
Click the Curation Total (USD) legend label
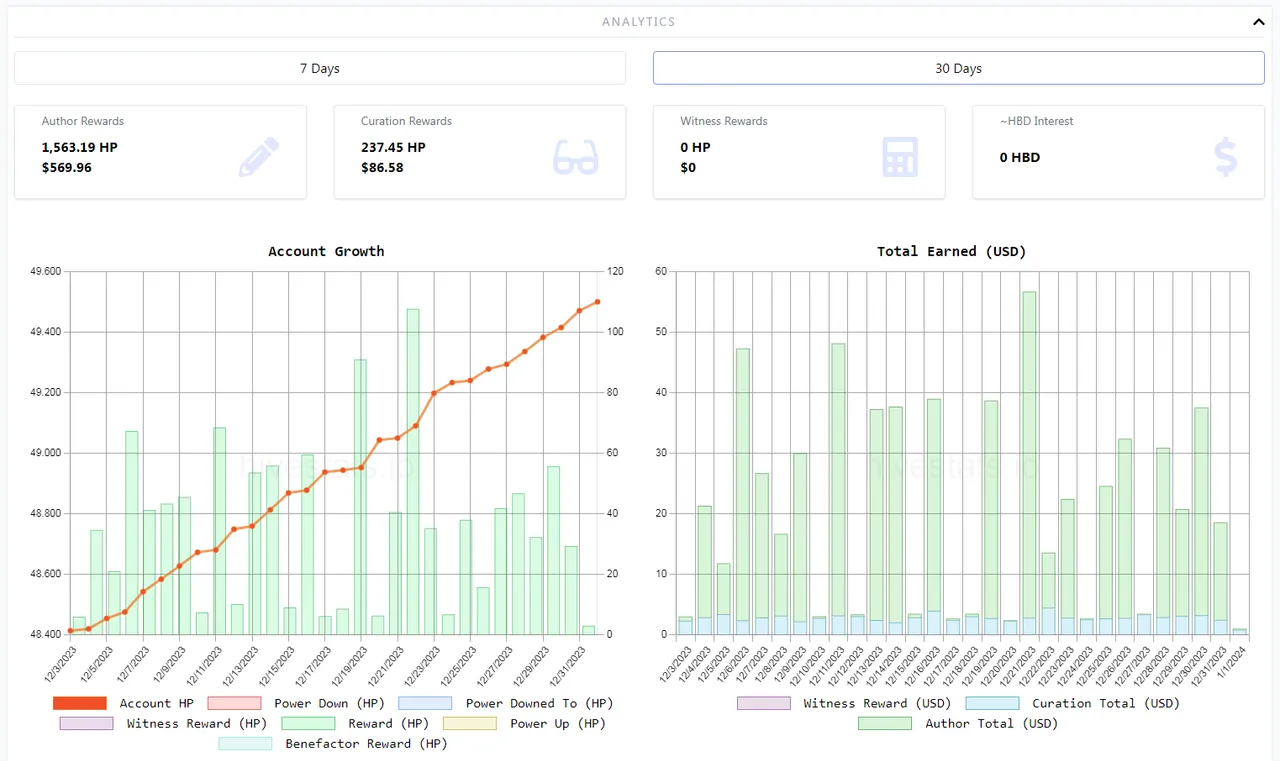1106,703
